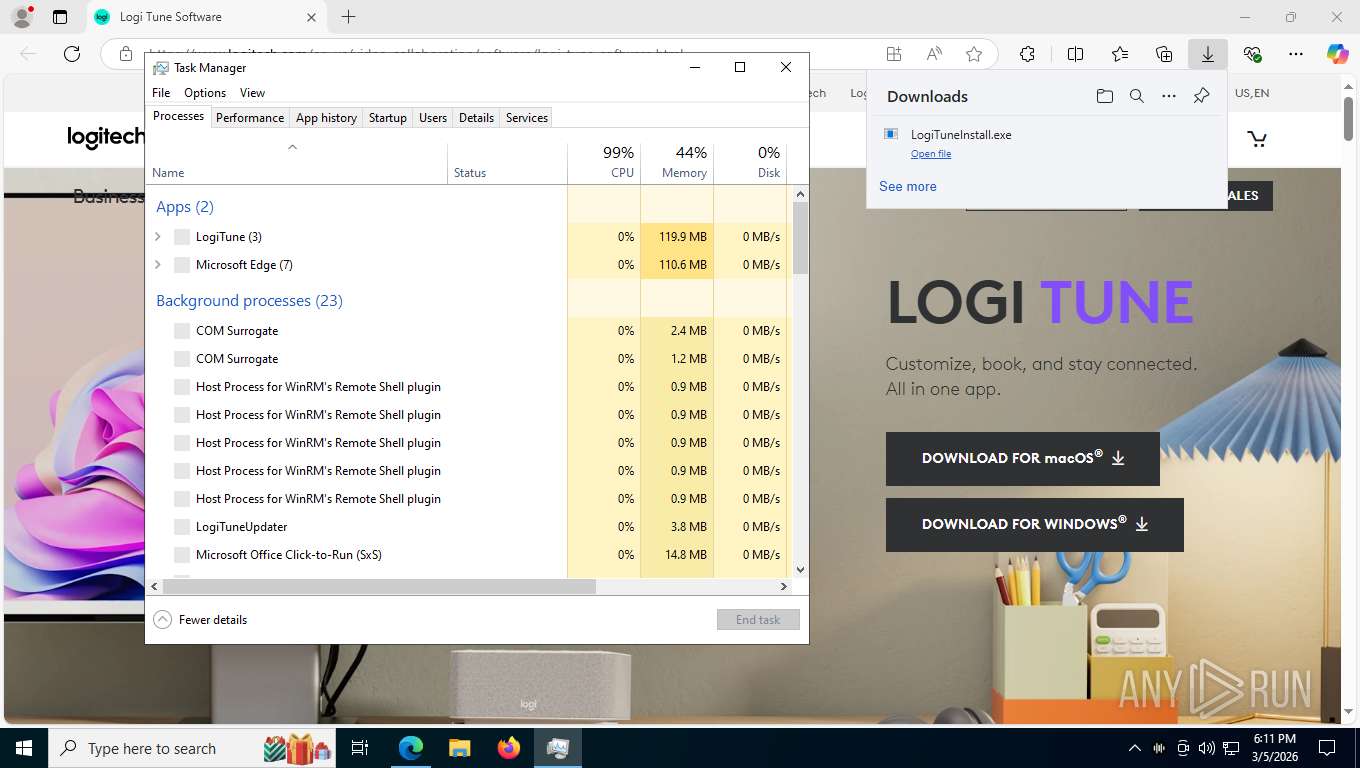Add page to favorites star icon
Screen dimensions: 1360x768
click(x=974, y=54)
